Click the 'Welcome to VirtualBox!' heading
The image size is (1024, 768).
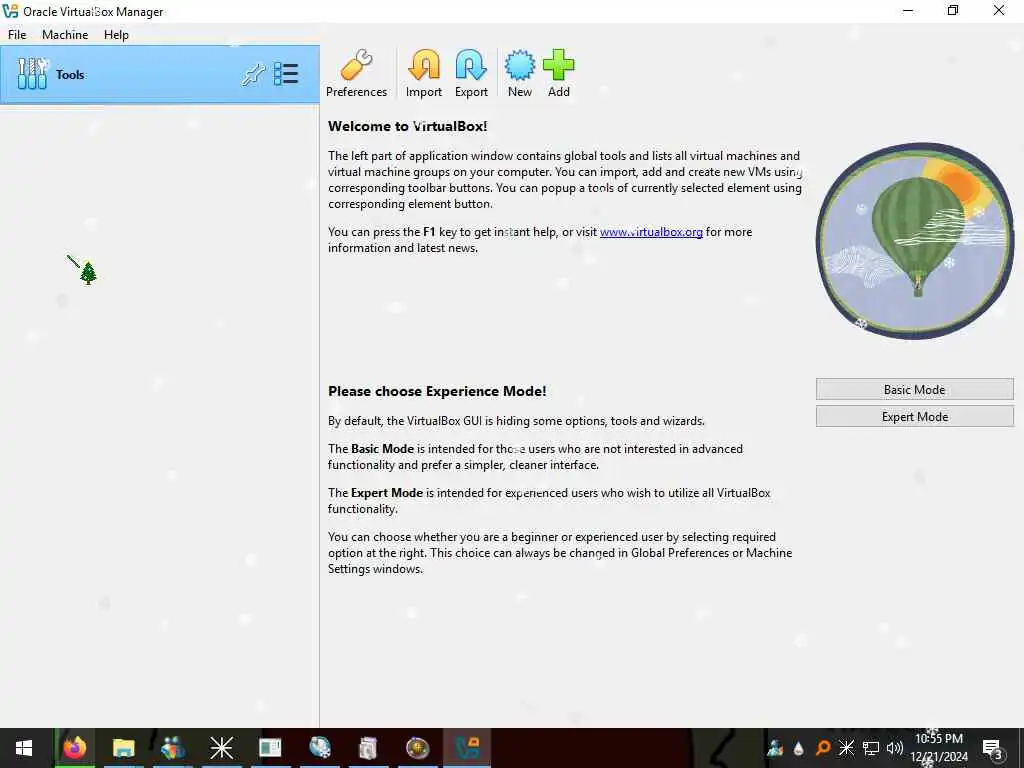(x=408, y=126)
